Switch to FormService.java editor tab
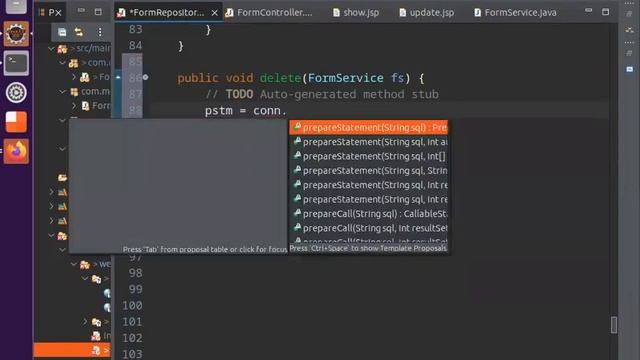The width and height of the screenshot is (640, 360). [515, 13]
